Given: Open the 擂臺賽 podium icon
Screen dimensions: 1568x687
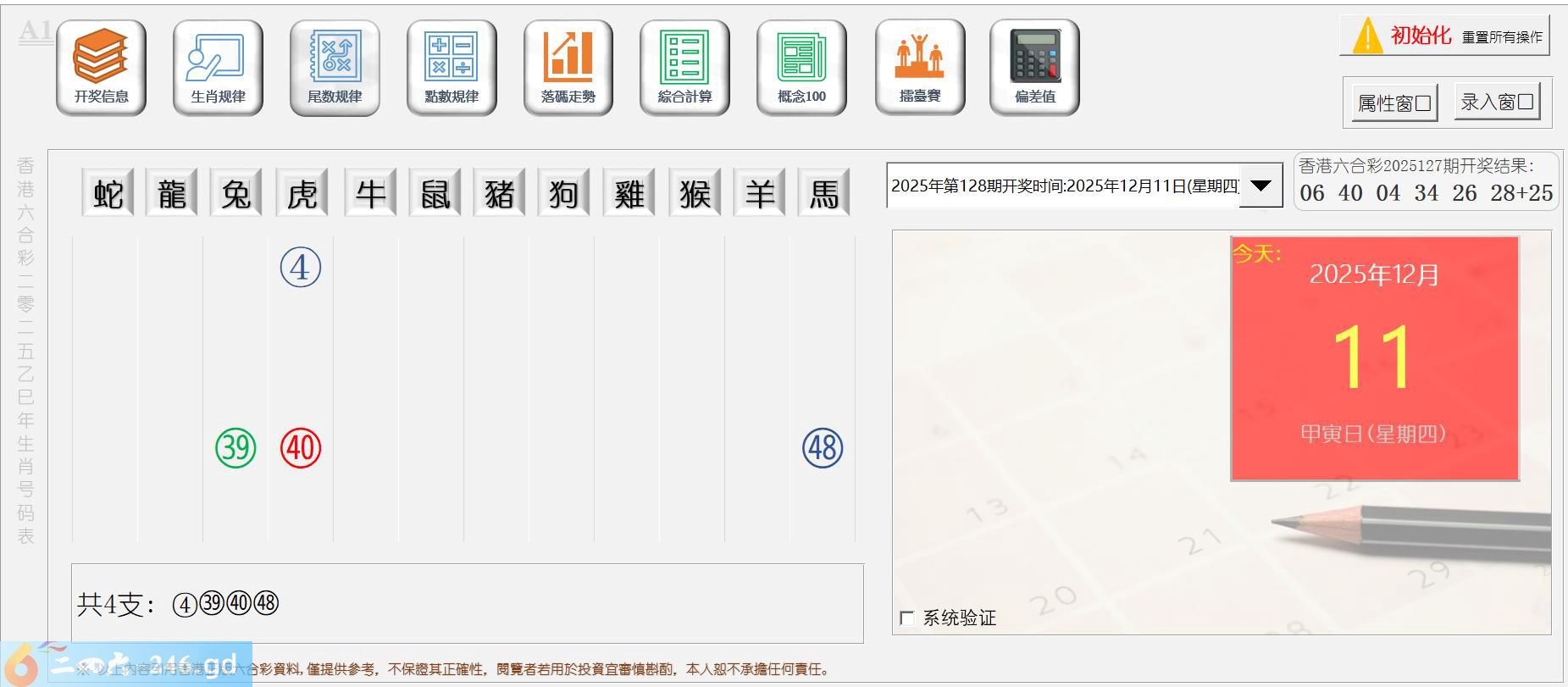Looking at the screenshot, I should [x=920, y=67].
